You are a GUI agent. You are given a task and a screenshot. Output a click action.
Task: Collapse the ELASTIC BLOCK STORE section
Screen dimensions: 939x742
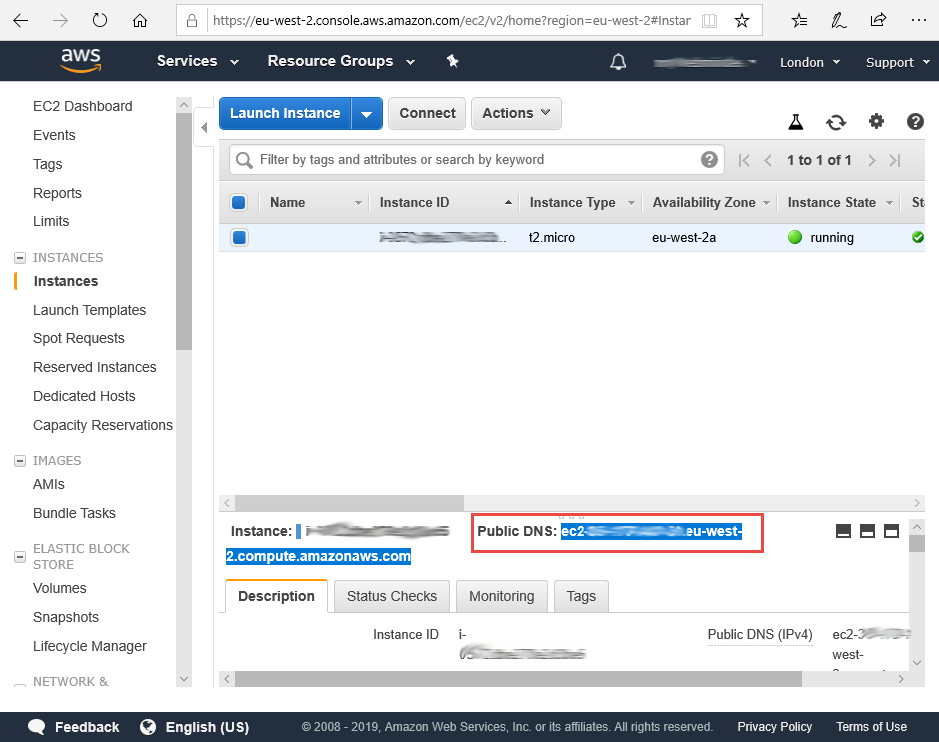click(x=20, y=557)
